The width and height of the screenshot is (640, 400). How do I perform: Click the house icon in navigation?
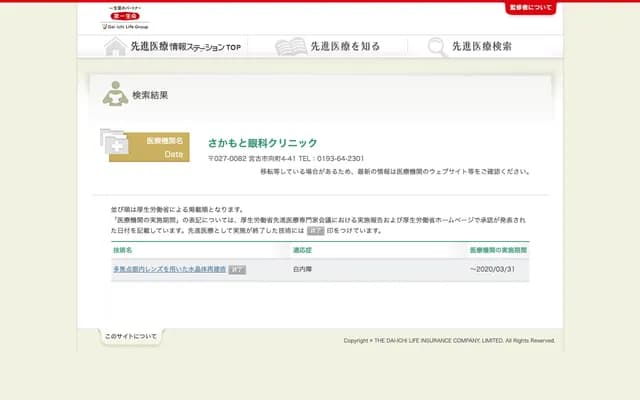115,47
